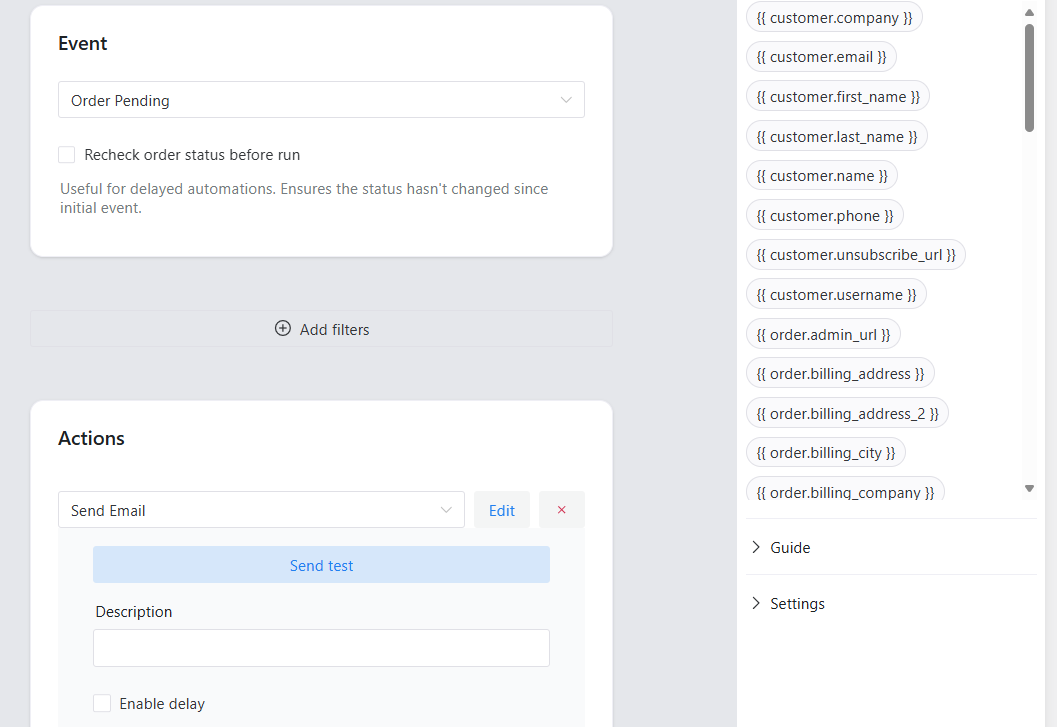Focus the Description input field
The width and height of the screenshot is (1057, 727).
tap(321, 648)
